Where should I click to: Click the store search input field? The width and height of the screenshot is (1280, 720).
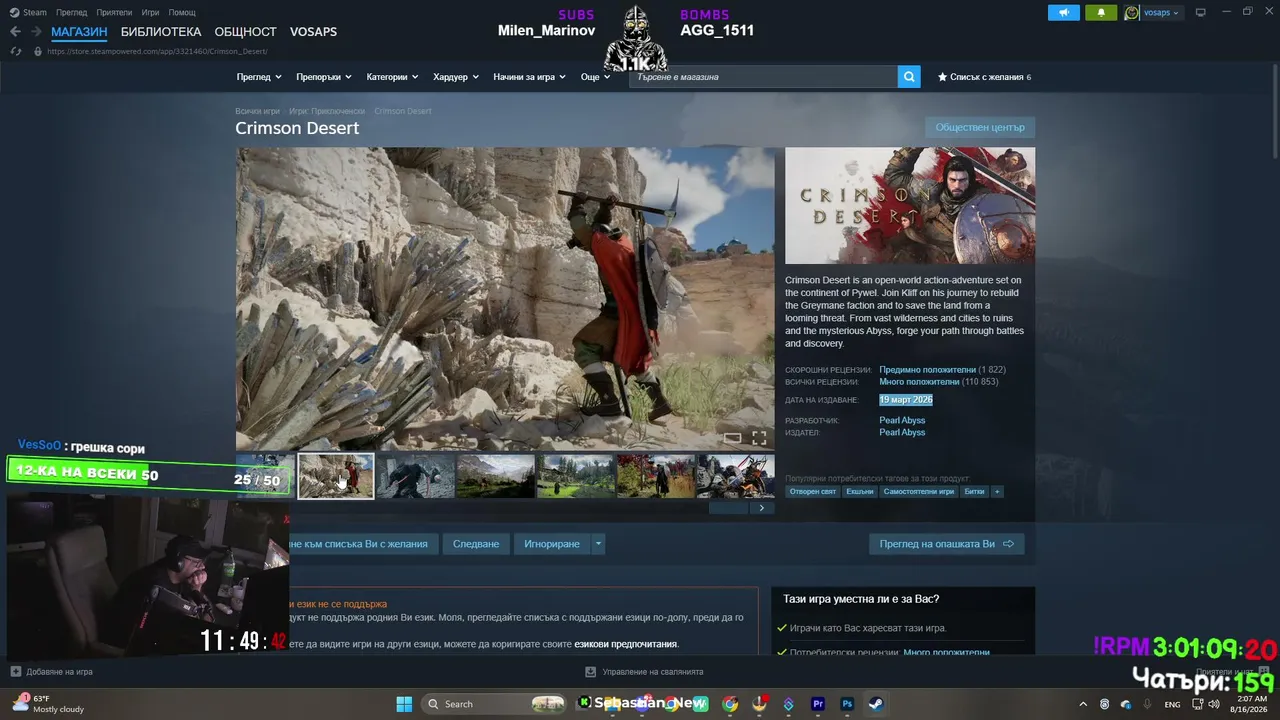[763, 77]
